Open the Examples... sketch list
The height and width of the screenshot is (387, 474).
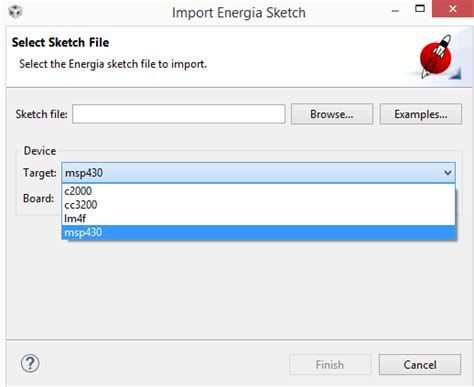tap(421, 114)
